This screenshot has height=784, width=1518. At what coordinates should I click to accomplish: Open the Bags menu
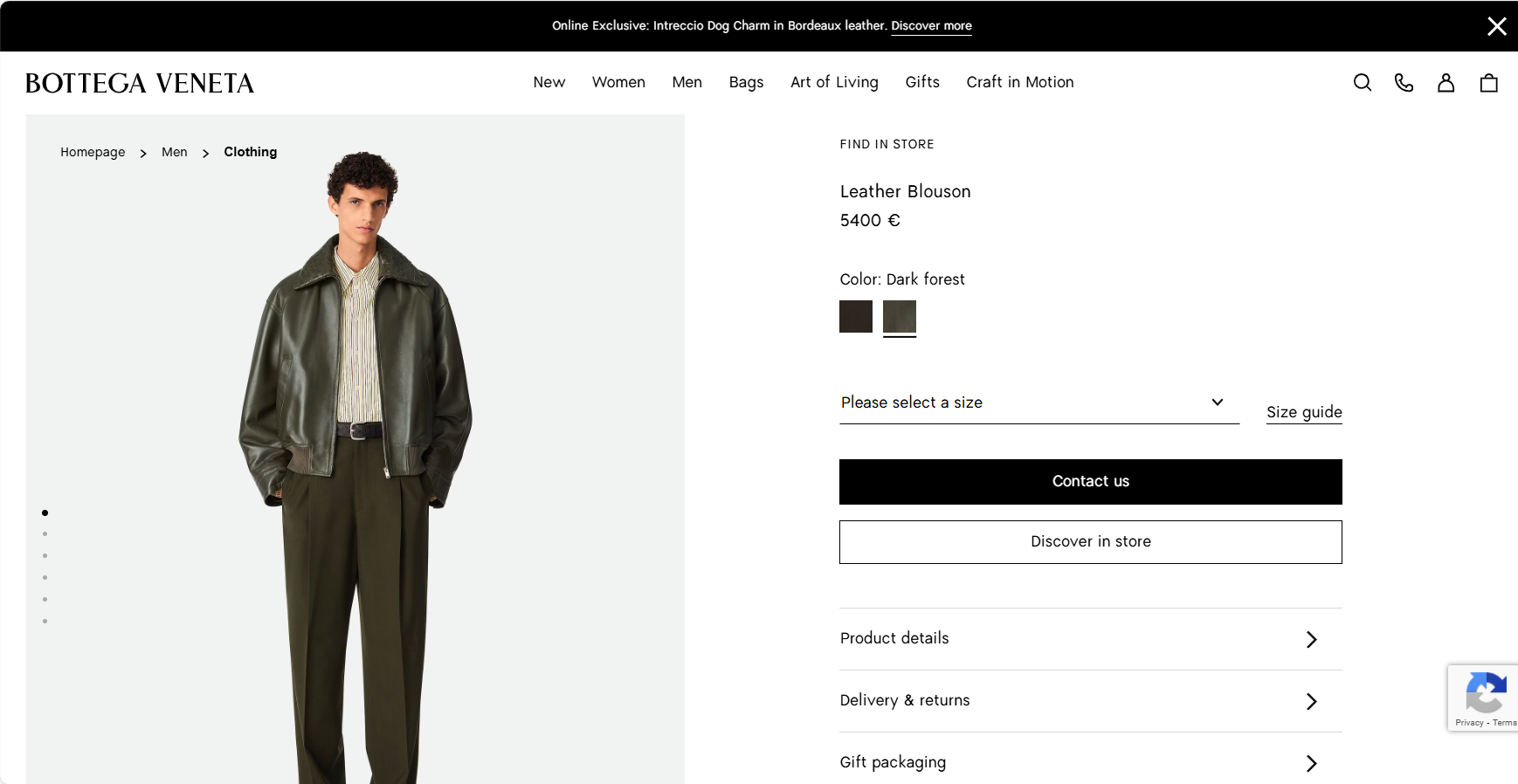click(x=746, y=82)
